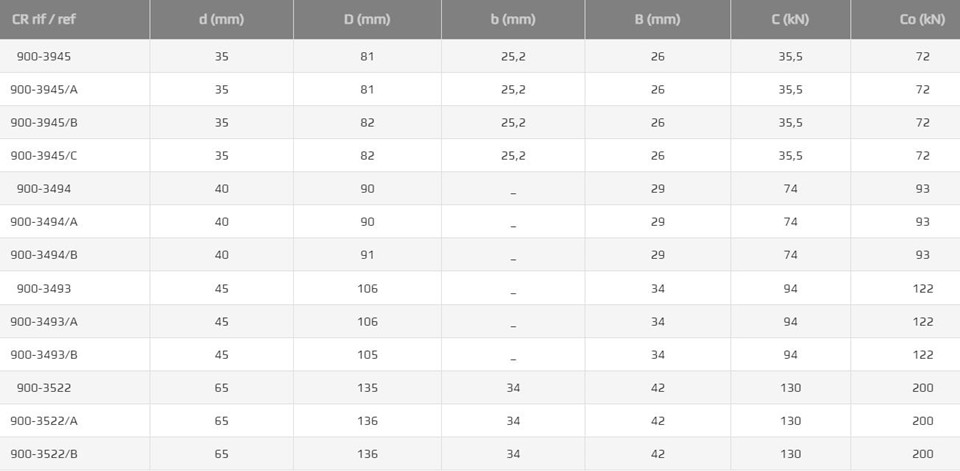This screenshot has height=471, width=960.
Task: Click the Co (kN) column header
Action: [923, 19]
